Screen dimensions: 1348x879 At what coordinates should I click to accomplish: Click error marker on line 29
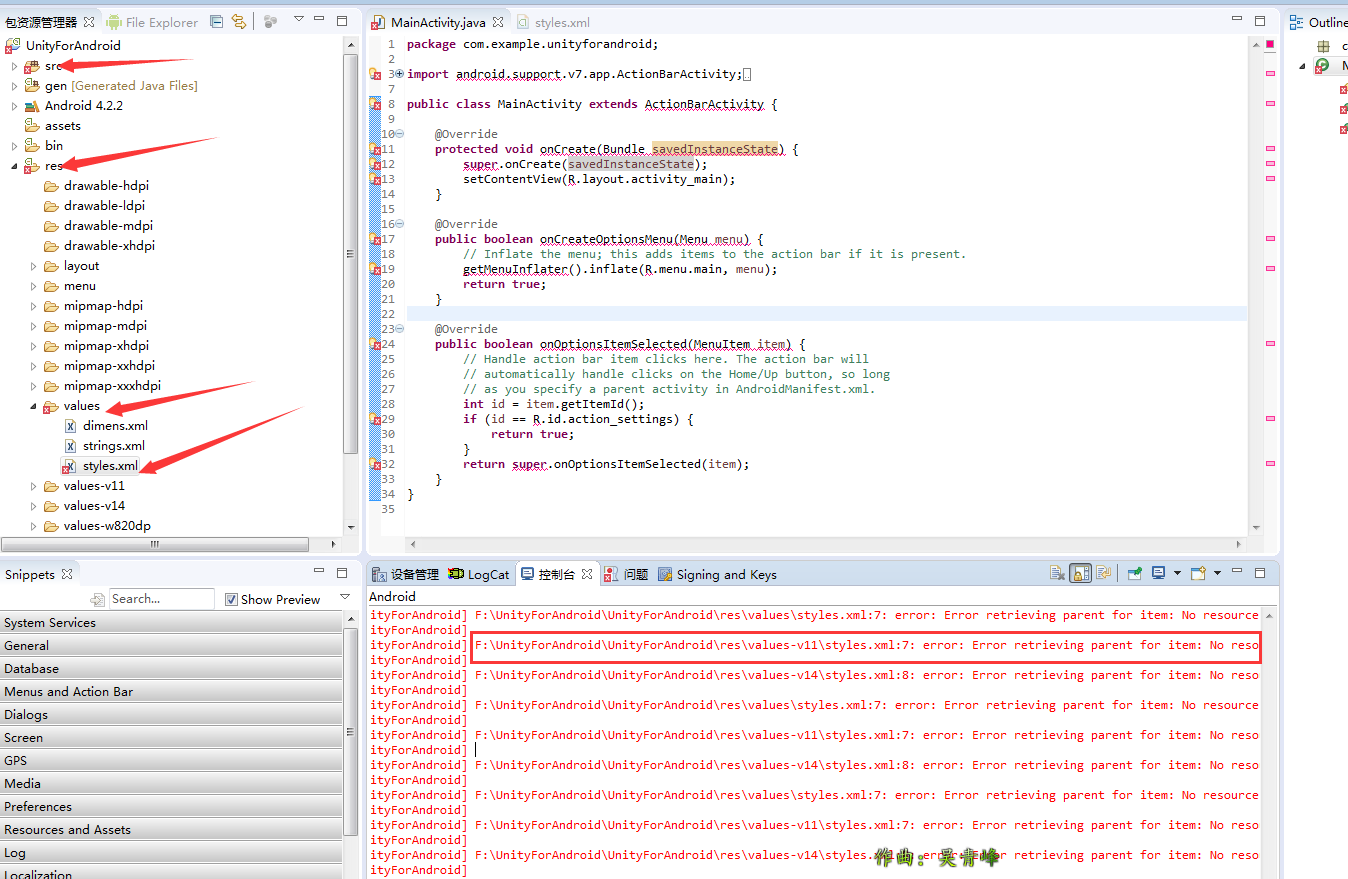click(376, 419)
